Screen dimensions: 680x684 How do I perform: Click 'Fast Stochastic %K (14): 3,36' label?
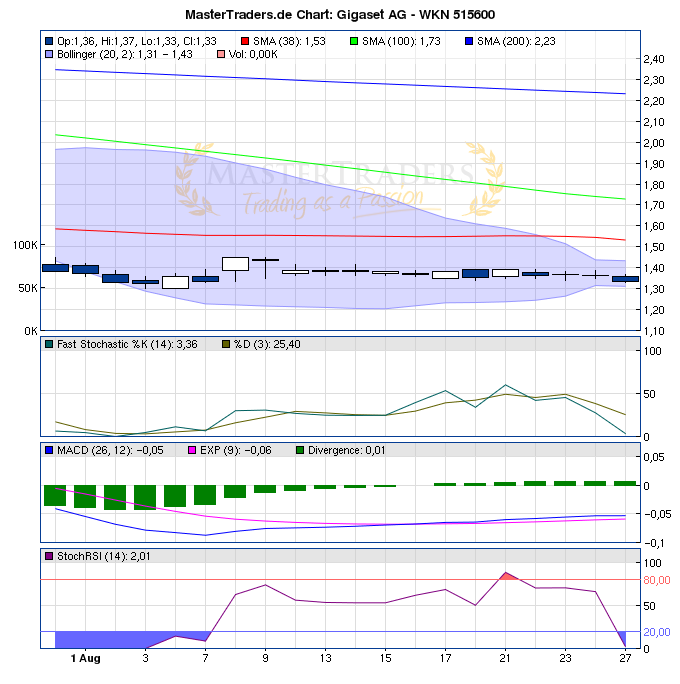point(127,344)
